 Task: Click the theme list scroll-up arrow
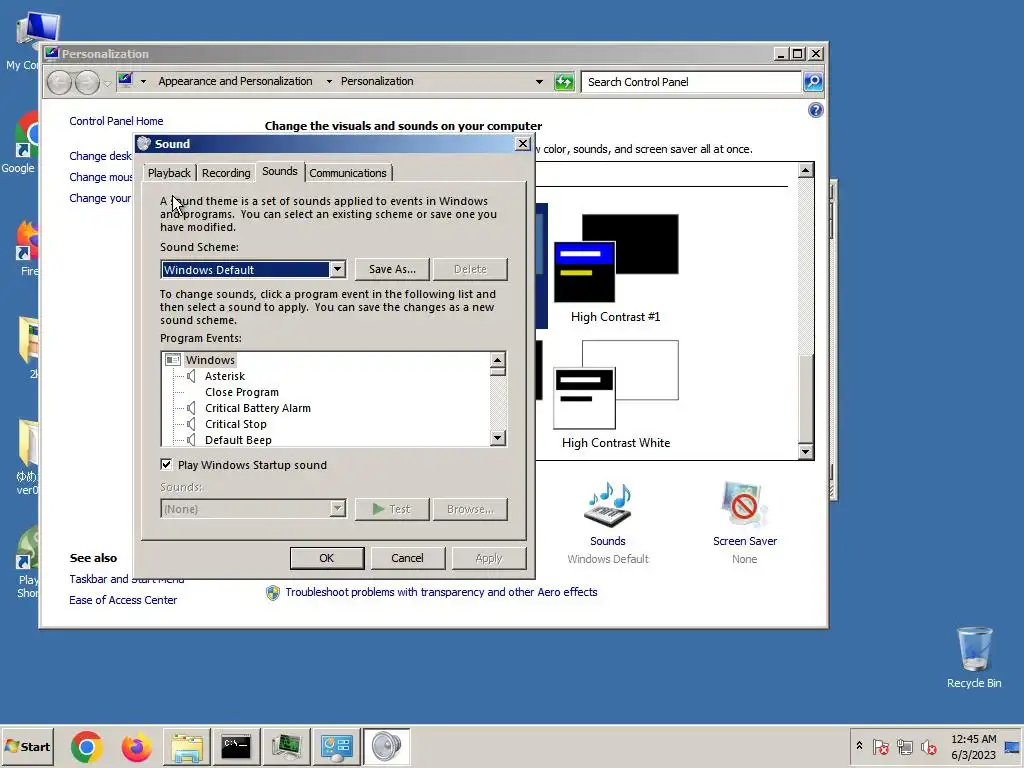click(805, 170)
